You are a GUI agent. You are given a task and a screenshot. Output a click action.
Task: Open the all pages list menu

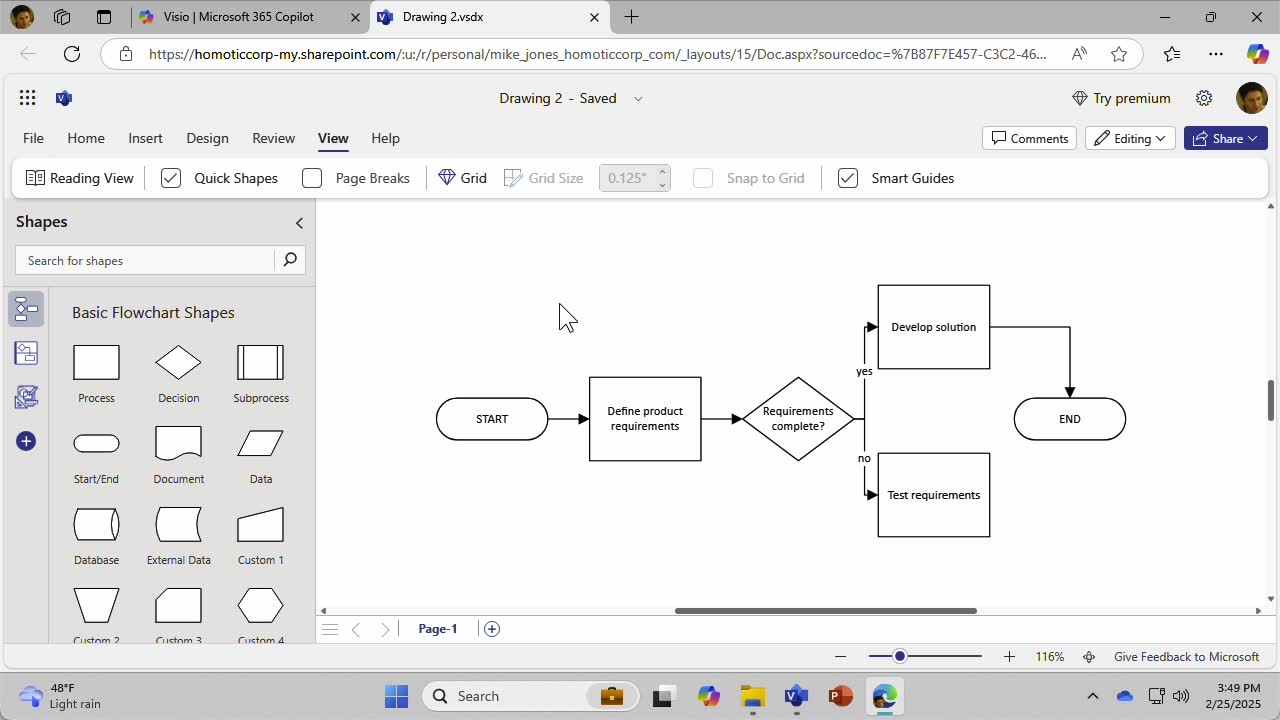(x=329, y=629)
